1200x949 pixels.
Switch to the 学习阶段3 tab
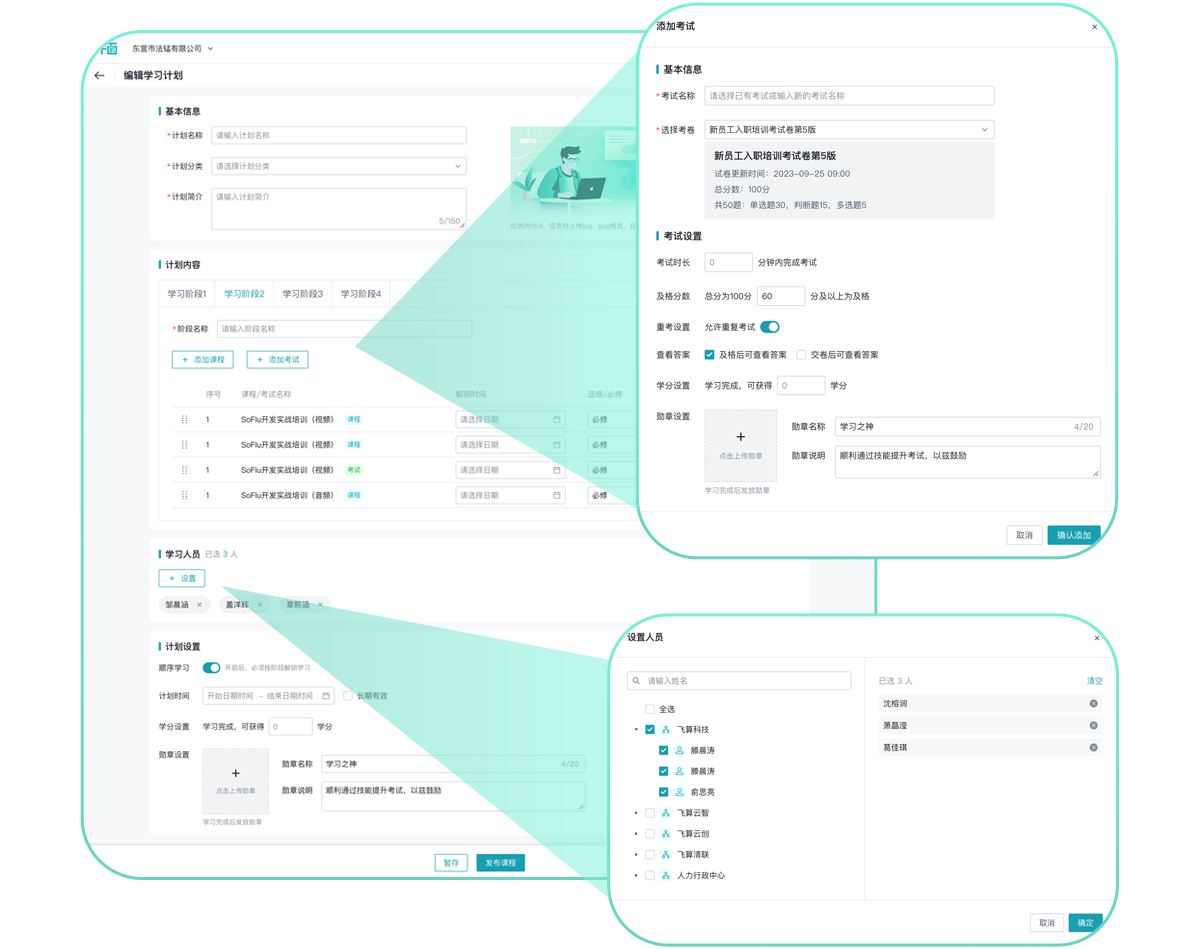point(302,294)
